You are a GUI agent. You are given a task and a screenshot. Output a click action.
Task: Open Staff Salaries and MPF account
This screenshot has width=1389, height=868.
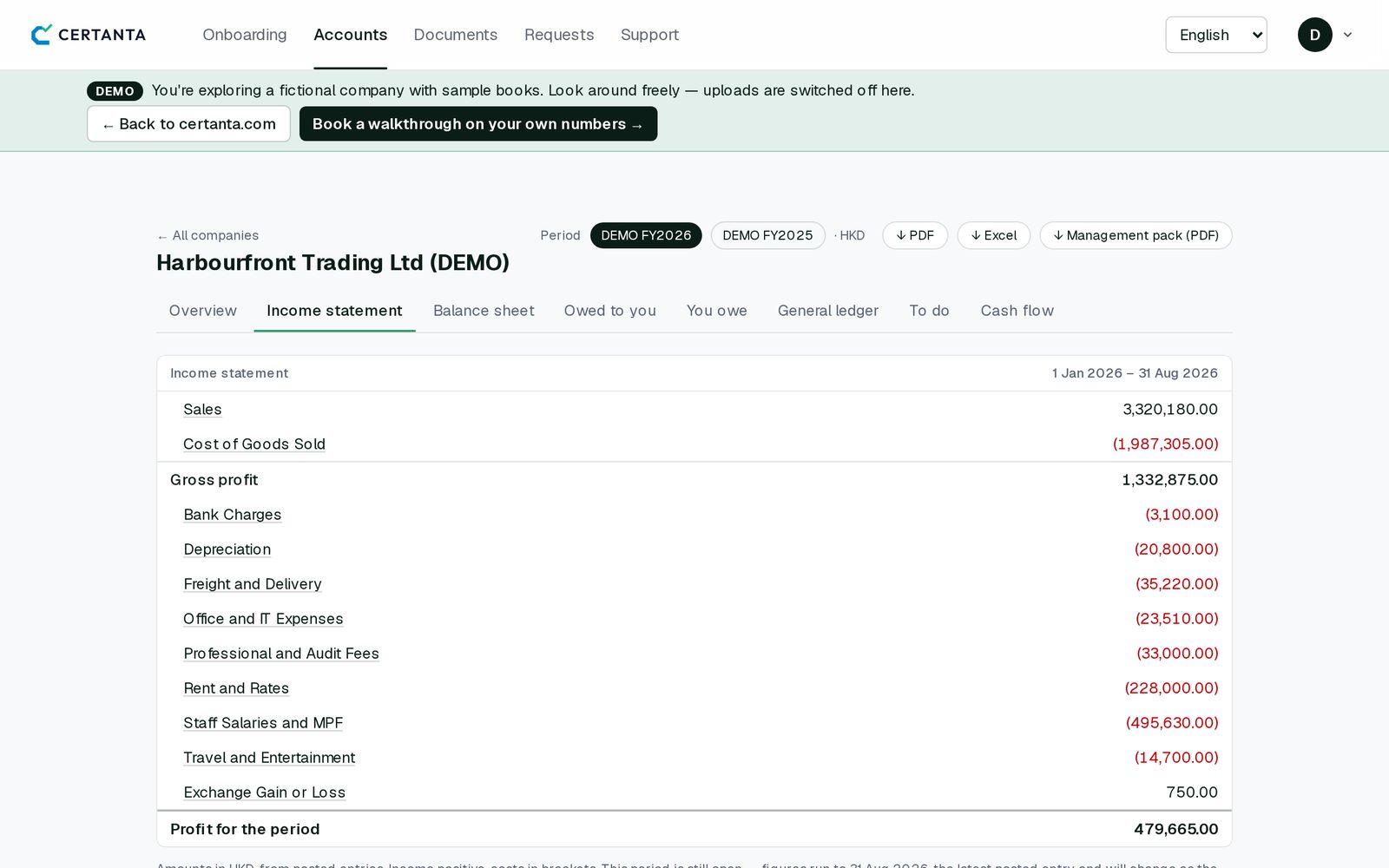click(263, 723)
